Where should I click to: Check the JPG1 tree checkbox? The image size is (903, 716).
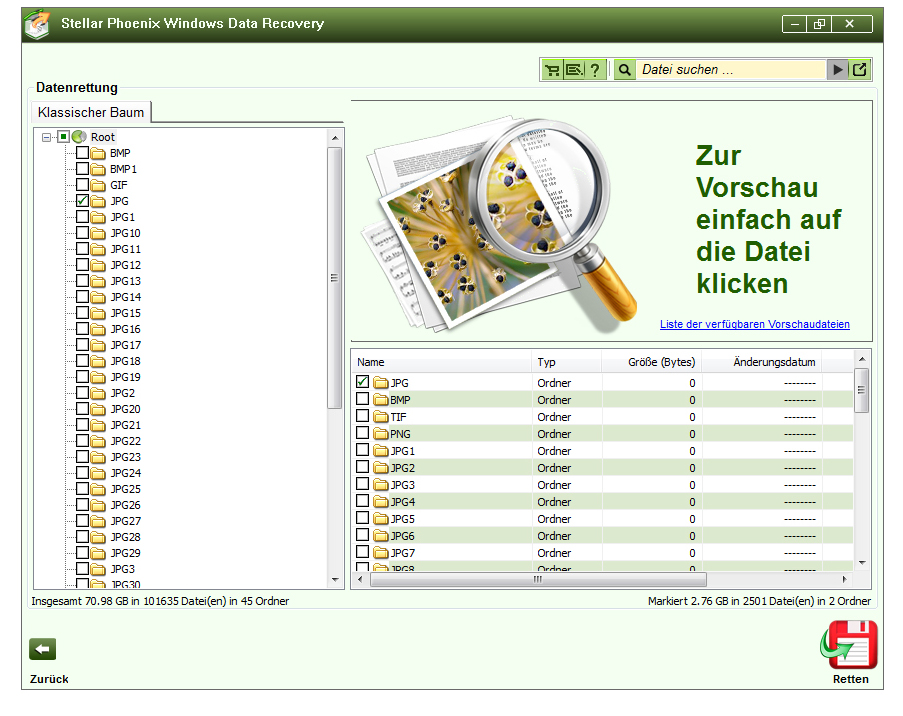(x=82, y=217)
